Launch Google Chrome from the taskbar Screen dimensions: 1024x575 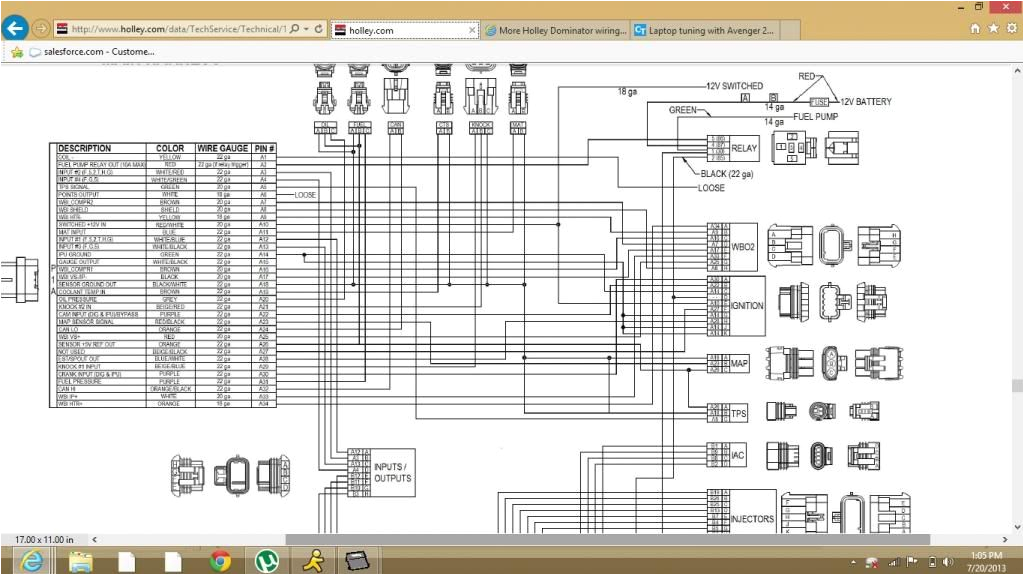click(221, 561)
